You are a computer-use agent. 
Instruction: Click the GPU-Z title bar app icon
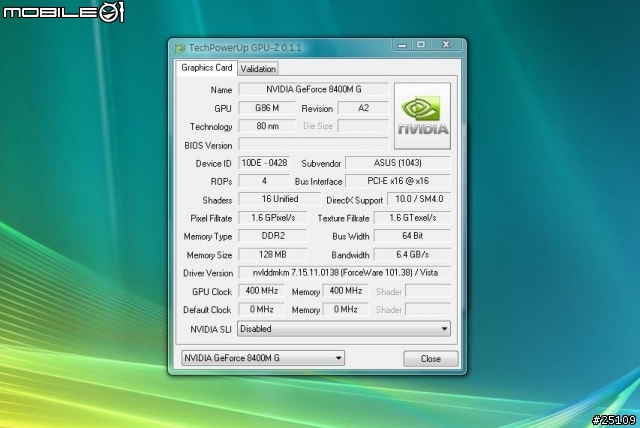point(180,48)
